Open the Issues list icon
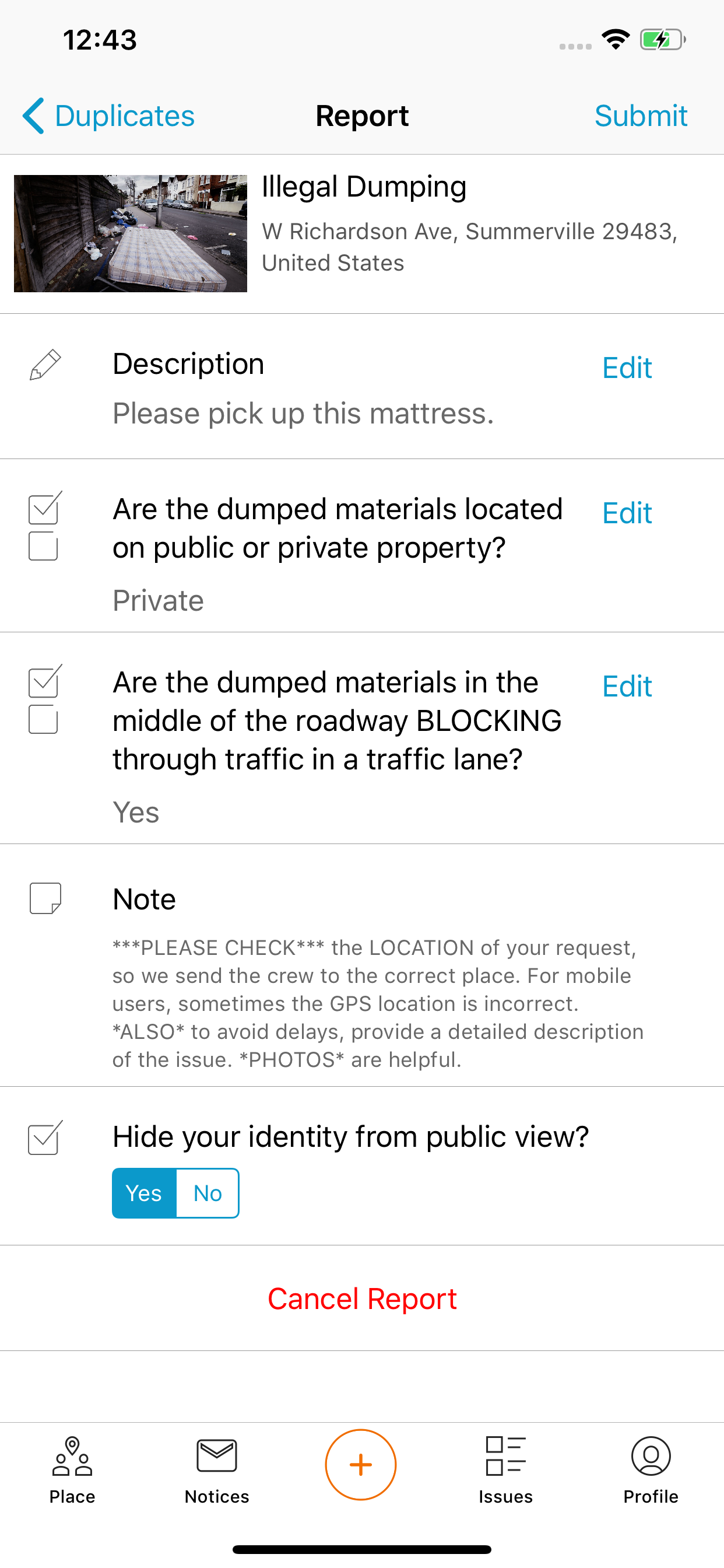Screen dimensions: 724x1568 [505, 1456]
